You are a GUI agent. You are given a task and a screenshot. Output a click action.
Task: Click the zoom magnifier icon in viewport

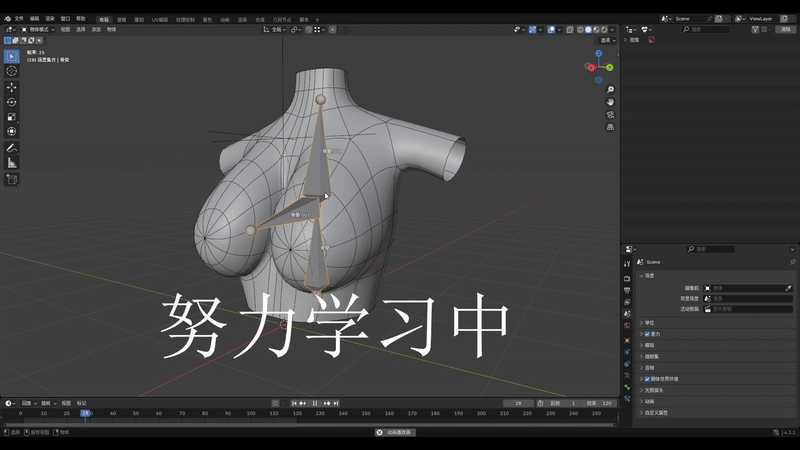click(610, 90)
